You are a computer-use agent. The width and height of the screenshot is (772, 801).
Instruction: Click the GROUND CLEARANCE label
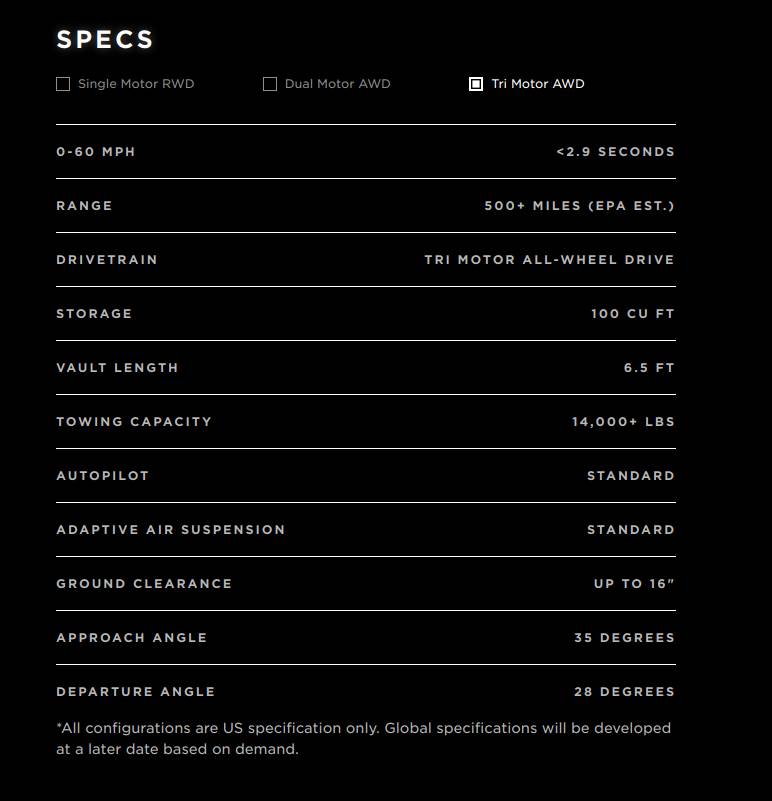[x=144, y=584]
